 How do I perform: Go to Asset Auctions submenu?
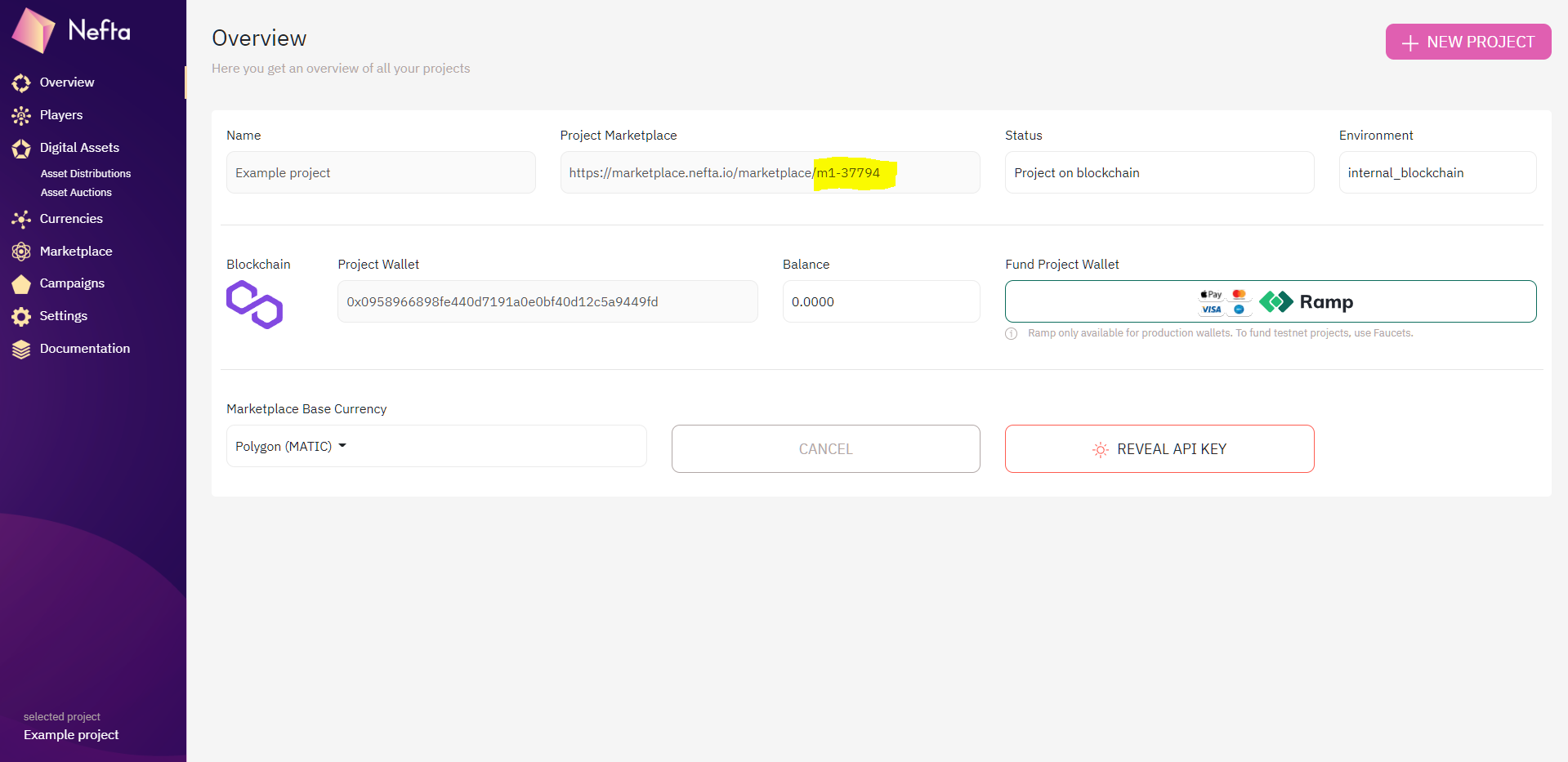tap(76, 193)
